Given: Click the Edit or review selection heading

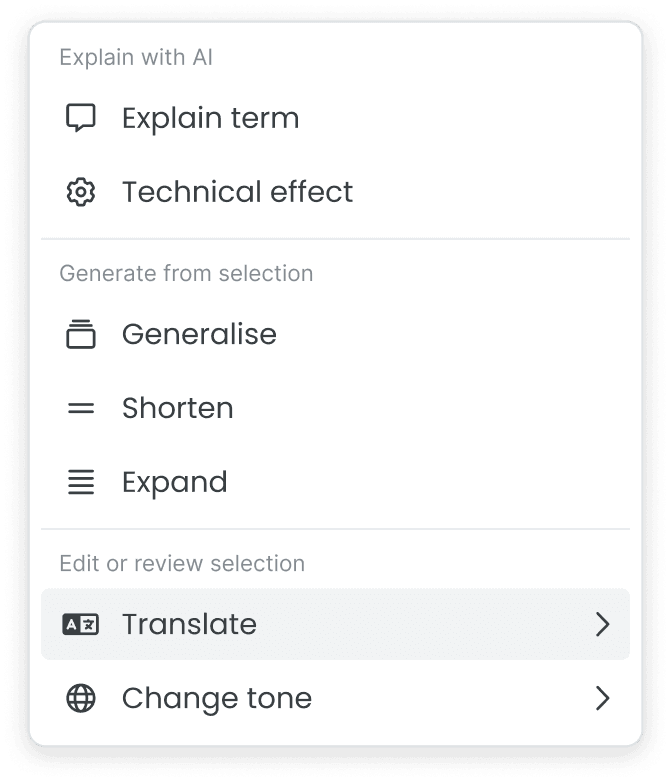Looking at the screenshot, I should (182, 563).
